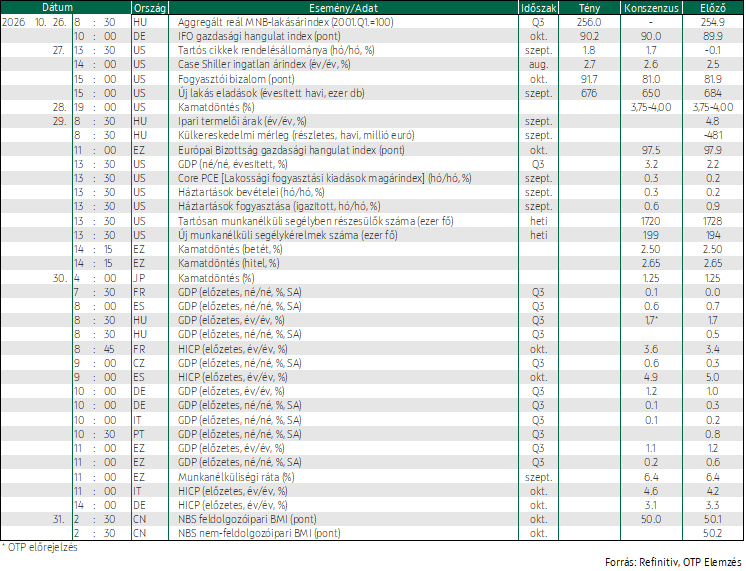
Task: Click the Időszak column header
Action: (539, 8)
